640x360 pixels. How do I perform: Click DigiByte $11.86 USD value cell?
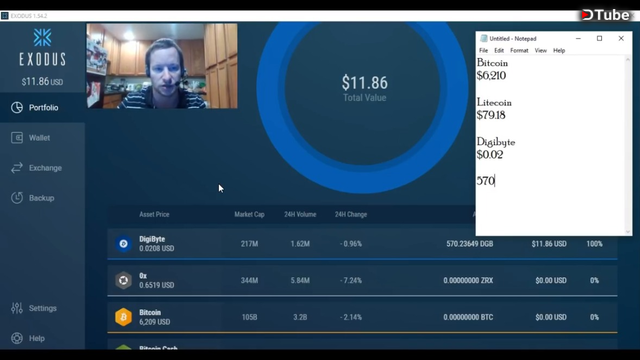pyautogui.click(x=549, y=244)
